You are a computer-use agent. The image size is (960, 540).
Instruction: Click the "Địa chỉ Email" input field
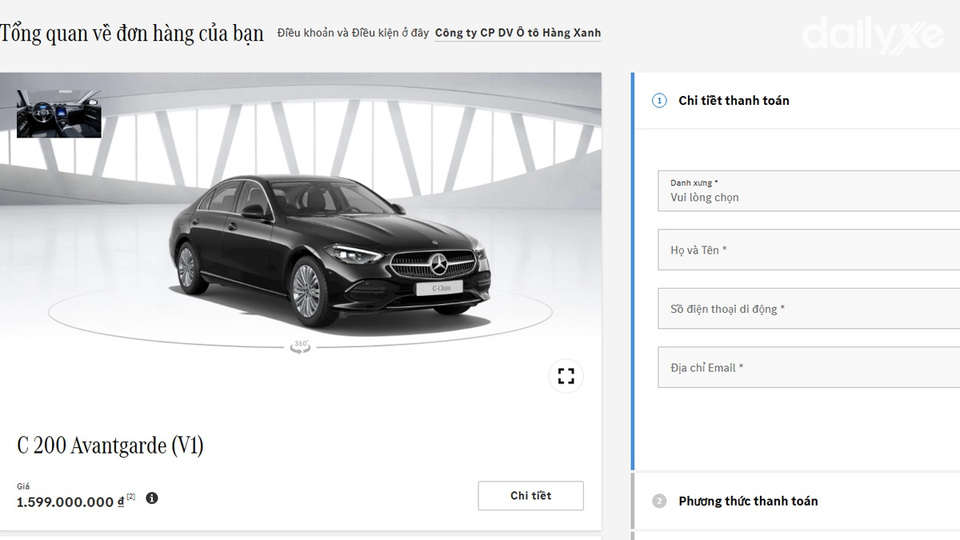pos(808,368)
